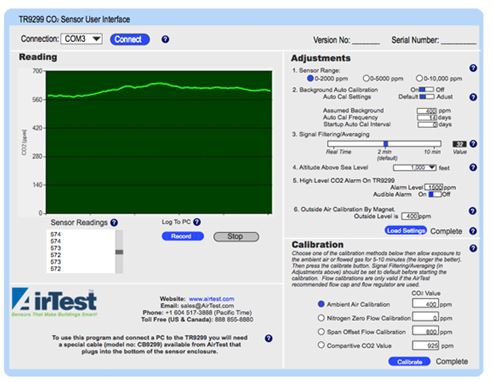Open the COM3 connection dropdown
This screenshot has height=382, width=494.
click(x=82, y=39)
